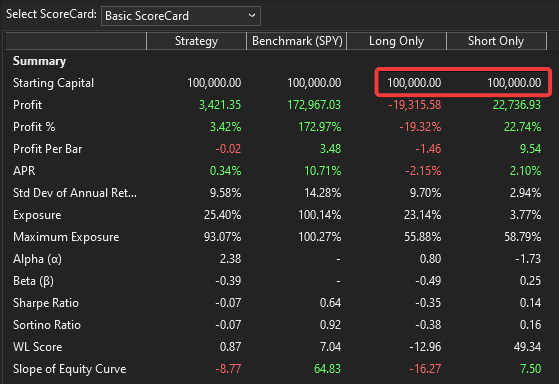The image size is (559, 384).
Task: Click Short Only Profit % value 22.74%
Action: [x=523, y=127]
